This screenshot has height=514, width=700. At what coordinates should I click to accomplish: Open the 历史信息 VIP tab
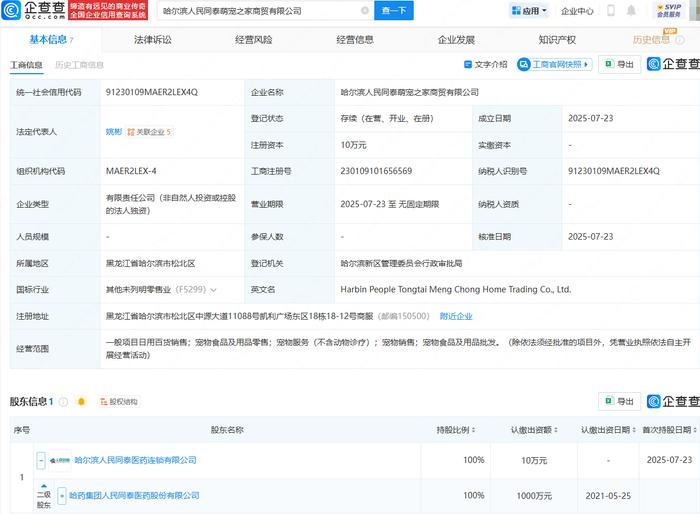coord(651,40)
